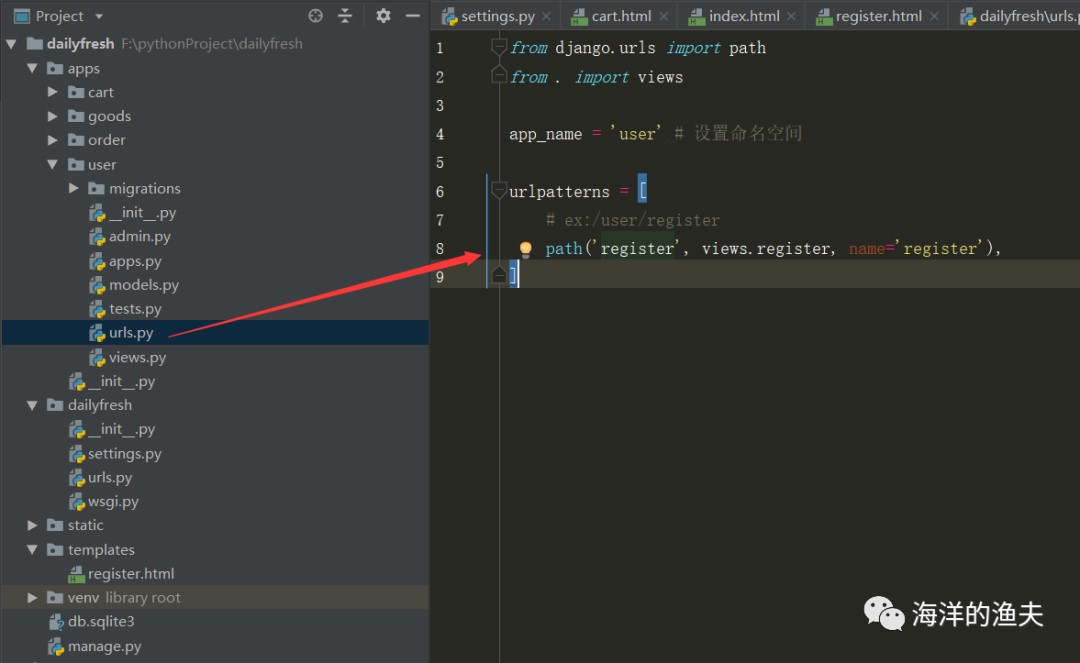Hide the Project tool window
This screenshot has height=663, width=1080.
(x=413, y=16)
